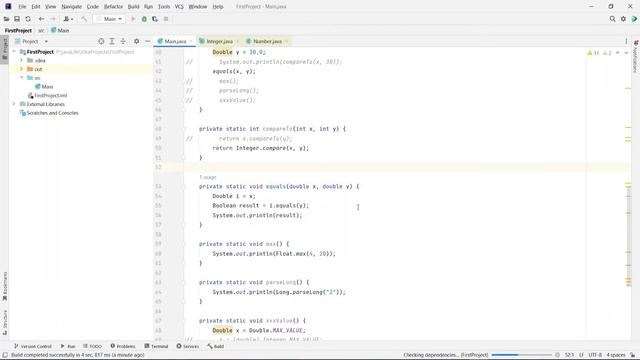Open the Navigate menu

pos(71,7)
